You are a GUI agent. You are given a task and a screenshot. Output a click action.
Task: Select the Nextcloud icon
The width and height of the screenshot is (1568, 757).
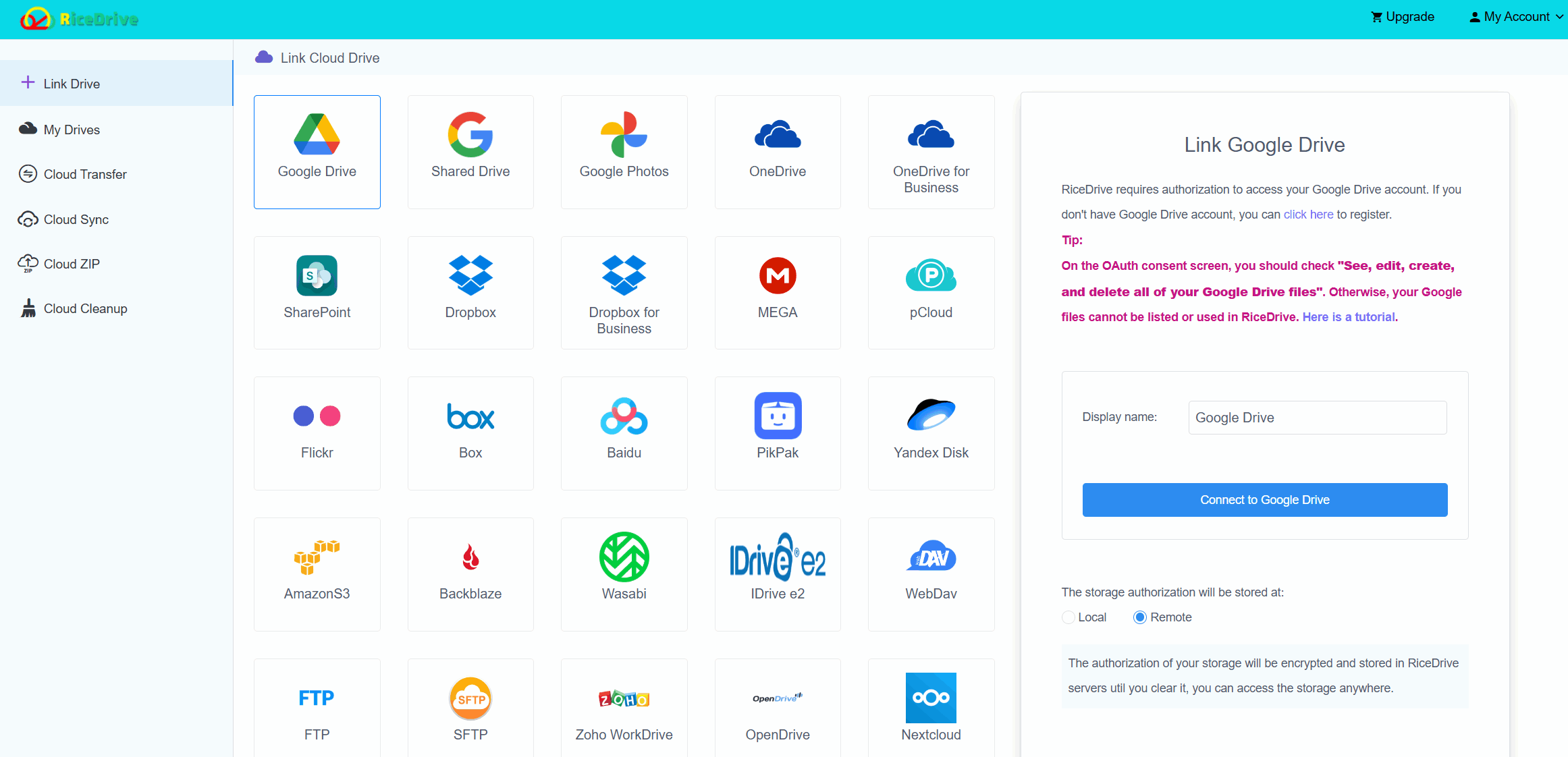(x=931, y=698)
